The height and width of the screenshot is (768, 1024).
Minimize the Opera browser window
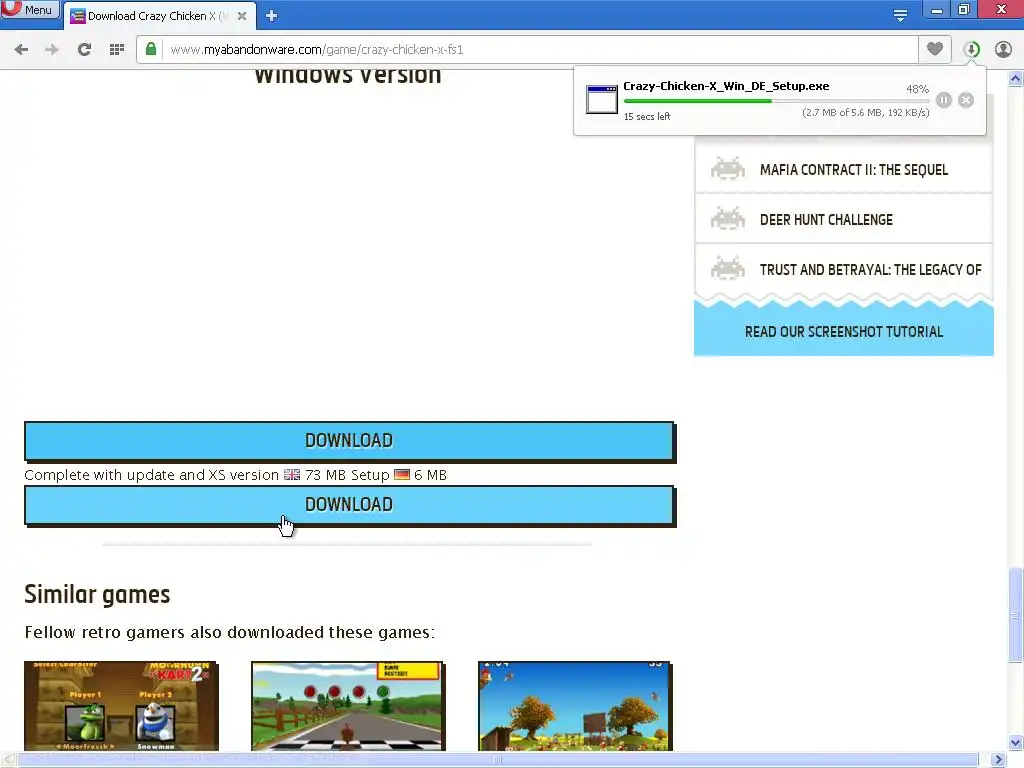[937, 10]
